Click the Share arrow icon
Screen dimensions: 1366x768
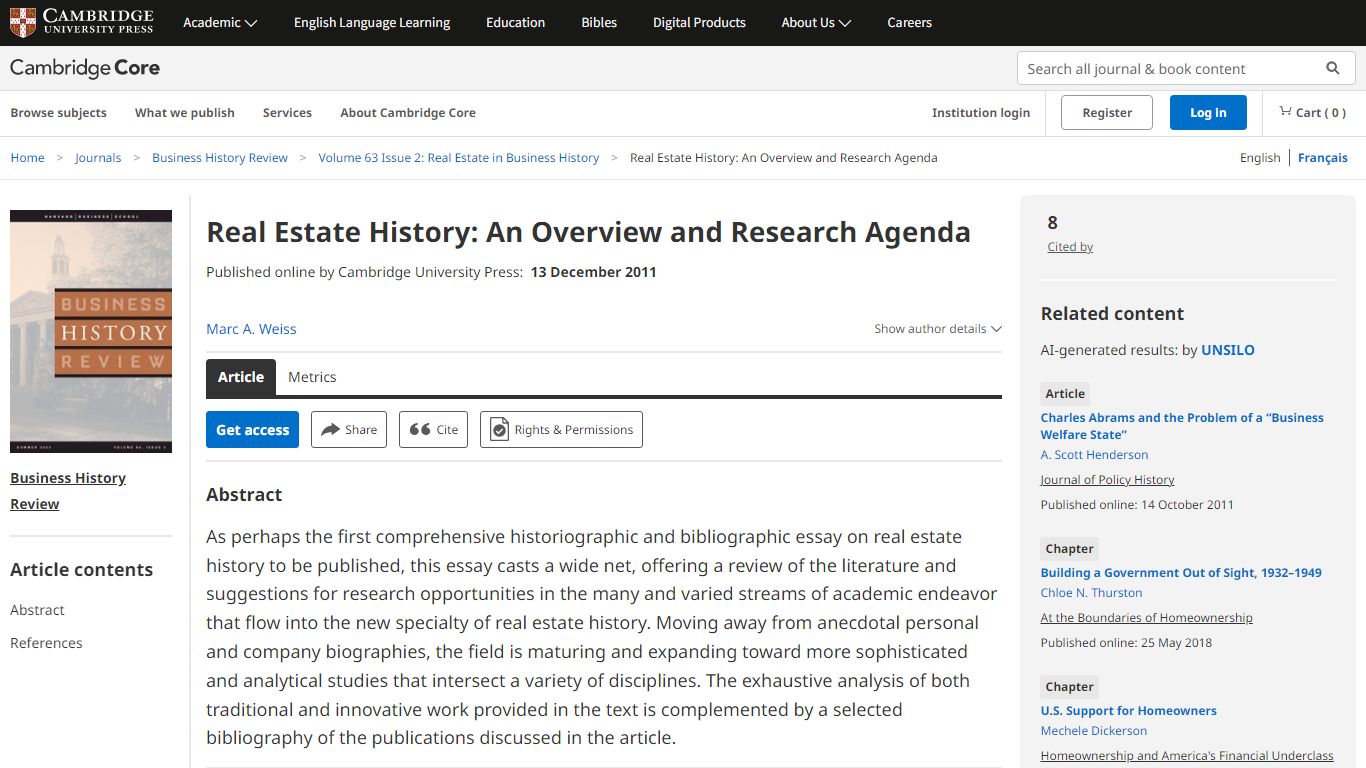(x=331, y=430)
